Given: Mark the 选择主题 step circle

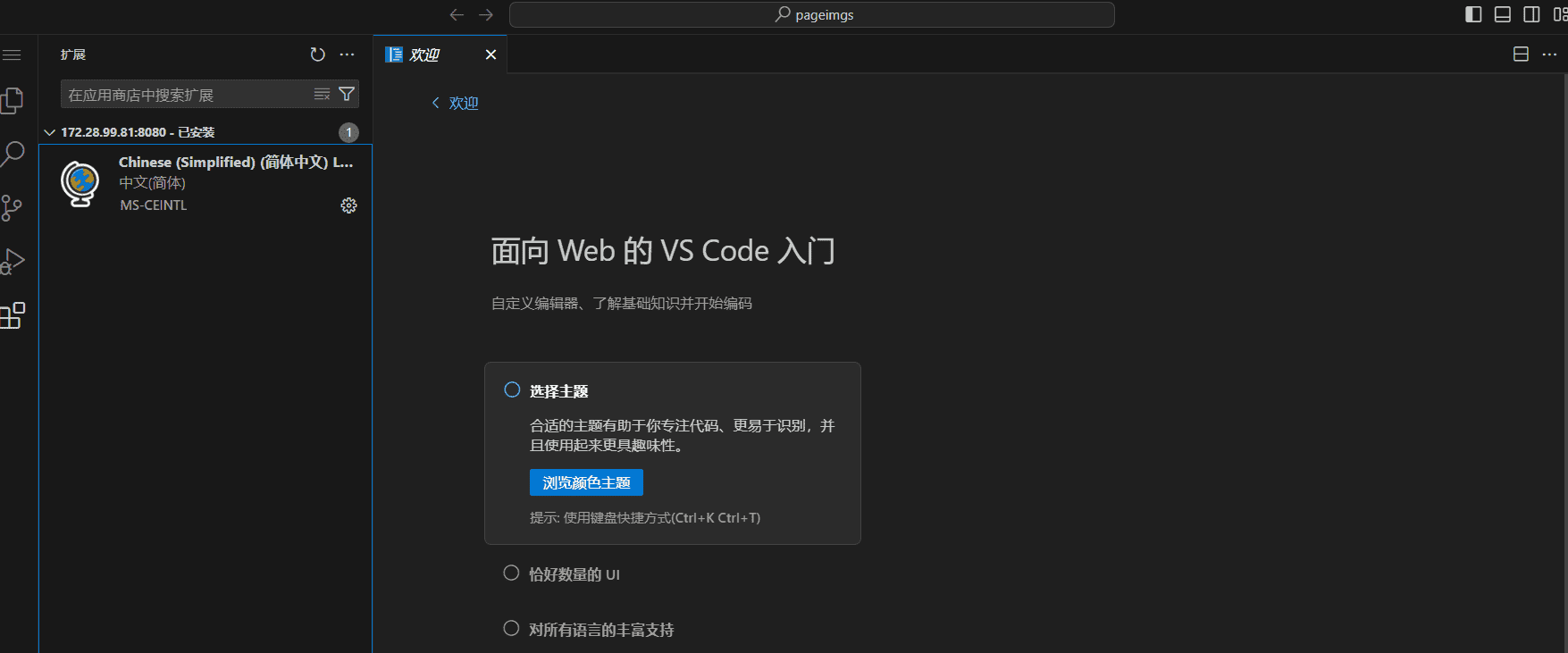Looking at the screenshot, I should click(512, 389).
